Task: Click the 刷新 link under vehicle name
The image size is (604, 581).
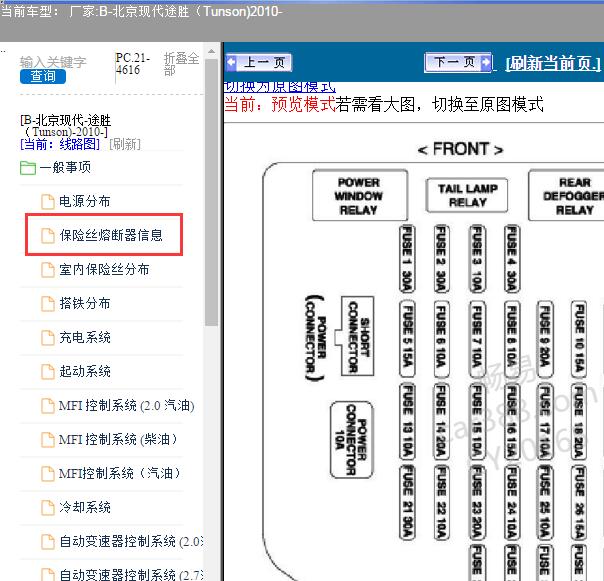Action: (x=125, y=144)
